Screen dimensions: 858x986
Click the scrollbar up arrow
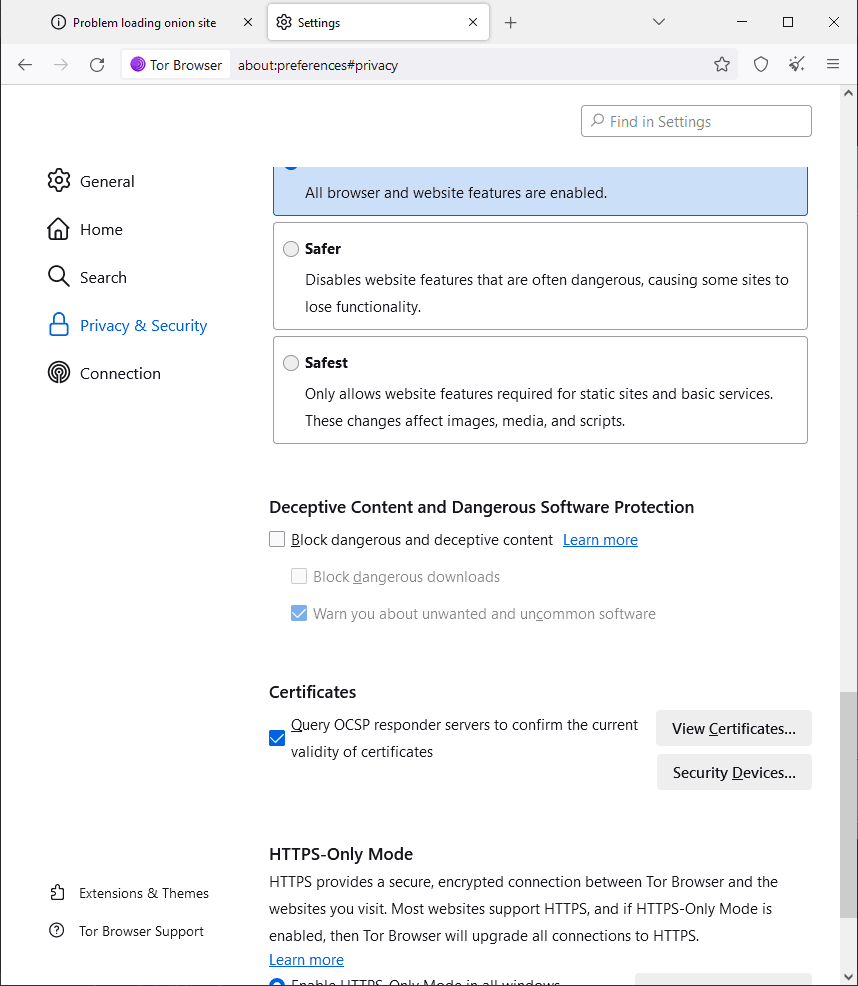click(x=848, y=93)
